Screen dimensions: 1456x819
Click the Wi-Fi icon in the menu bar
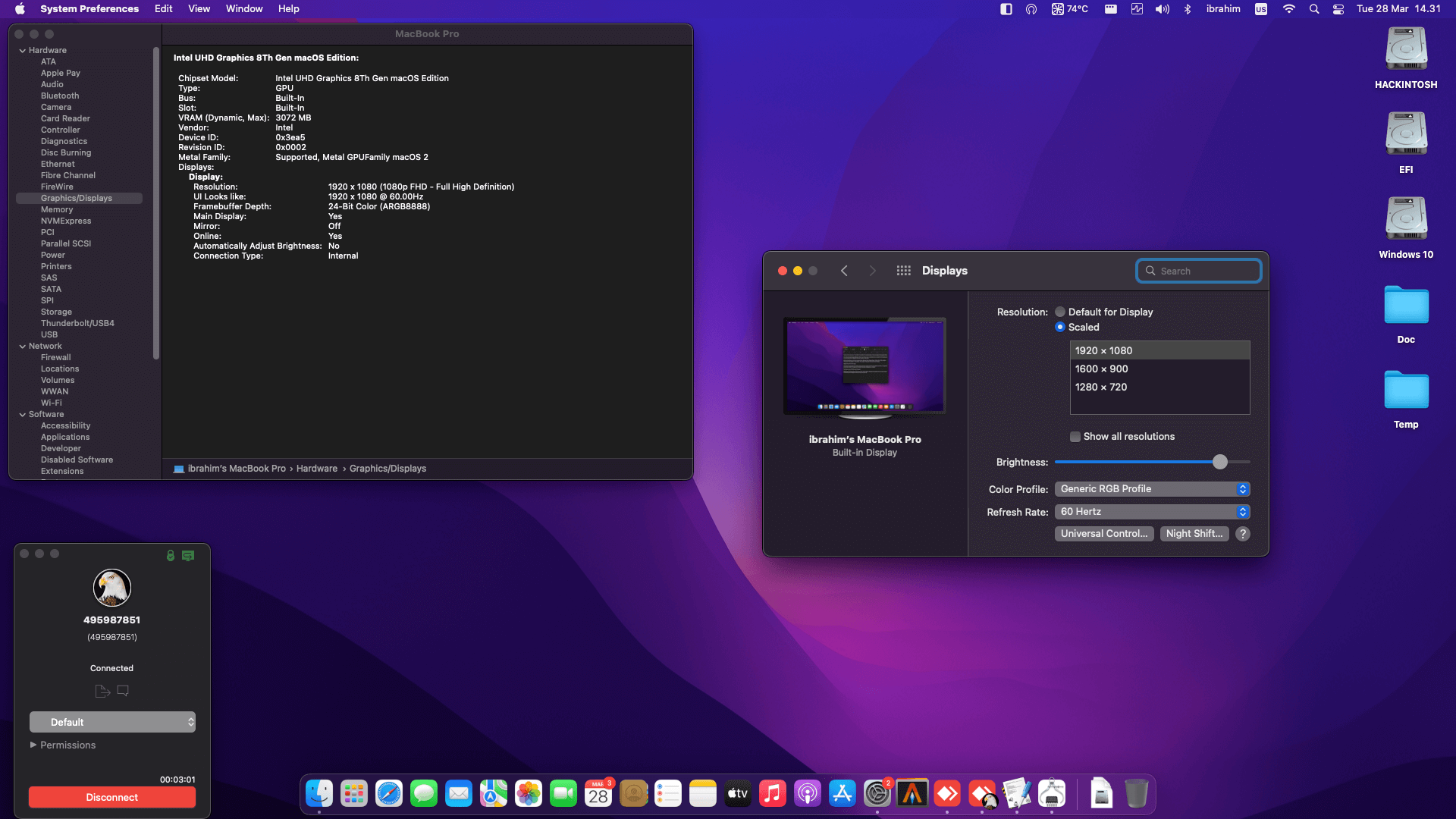pyautogui.click(x=1289, y=8)
